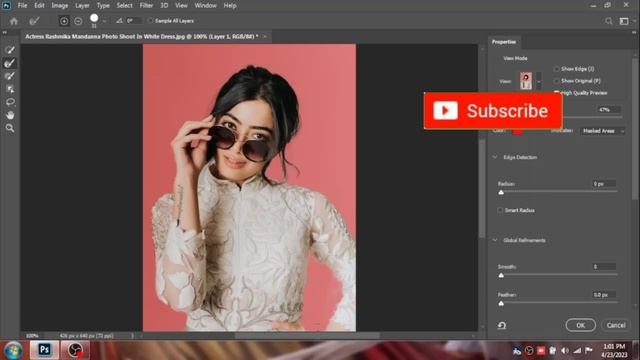Open the View mode thumbnail dropdown arrow
Viewport: 640px width, 360px height.
pos(539,81)
